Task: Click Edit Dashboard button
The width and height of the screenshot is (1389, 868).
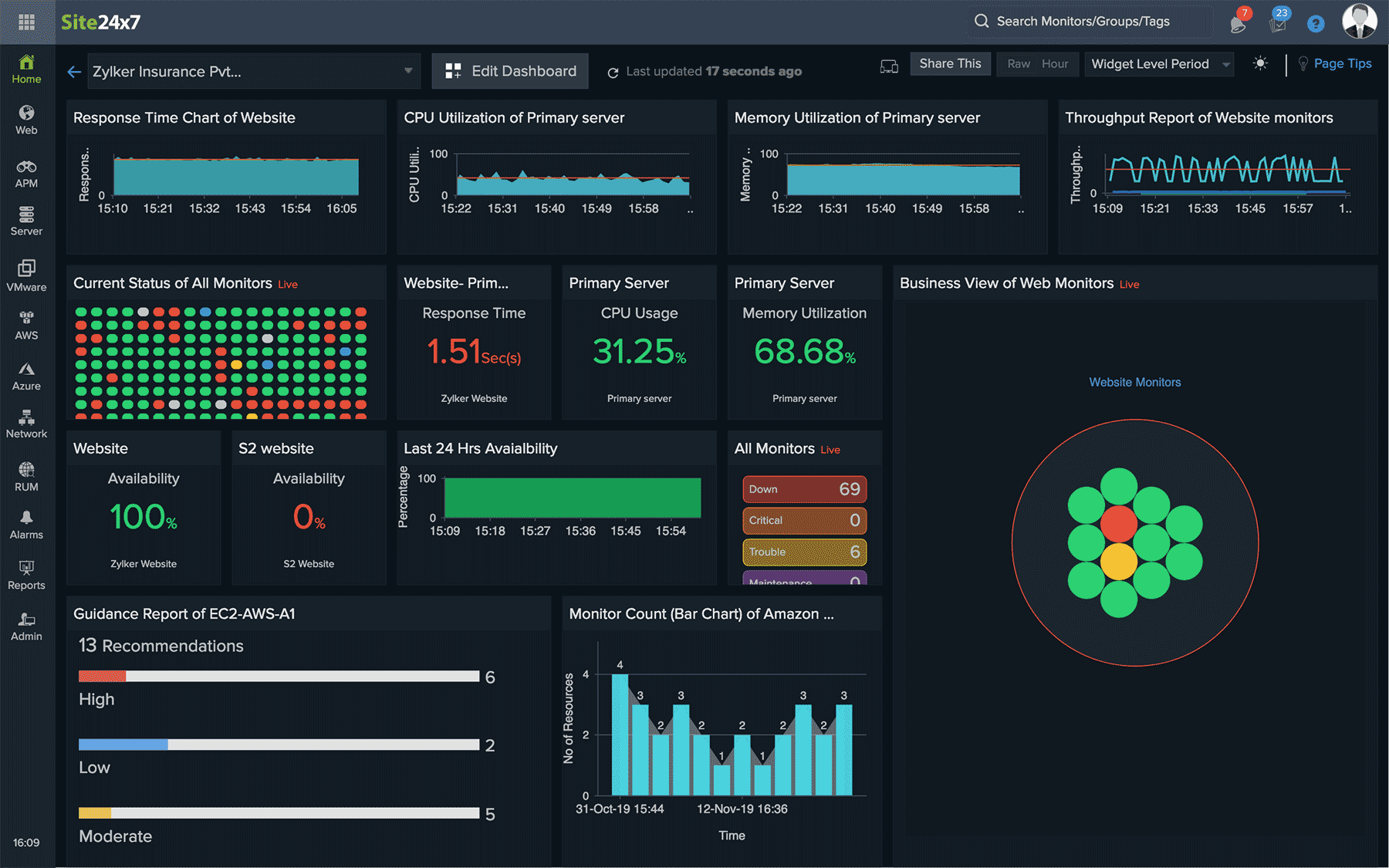Action: (510, 71)
